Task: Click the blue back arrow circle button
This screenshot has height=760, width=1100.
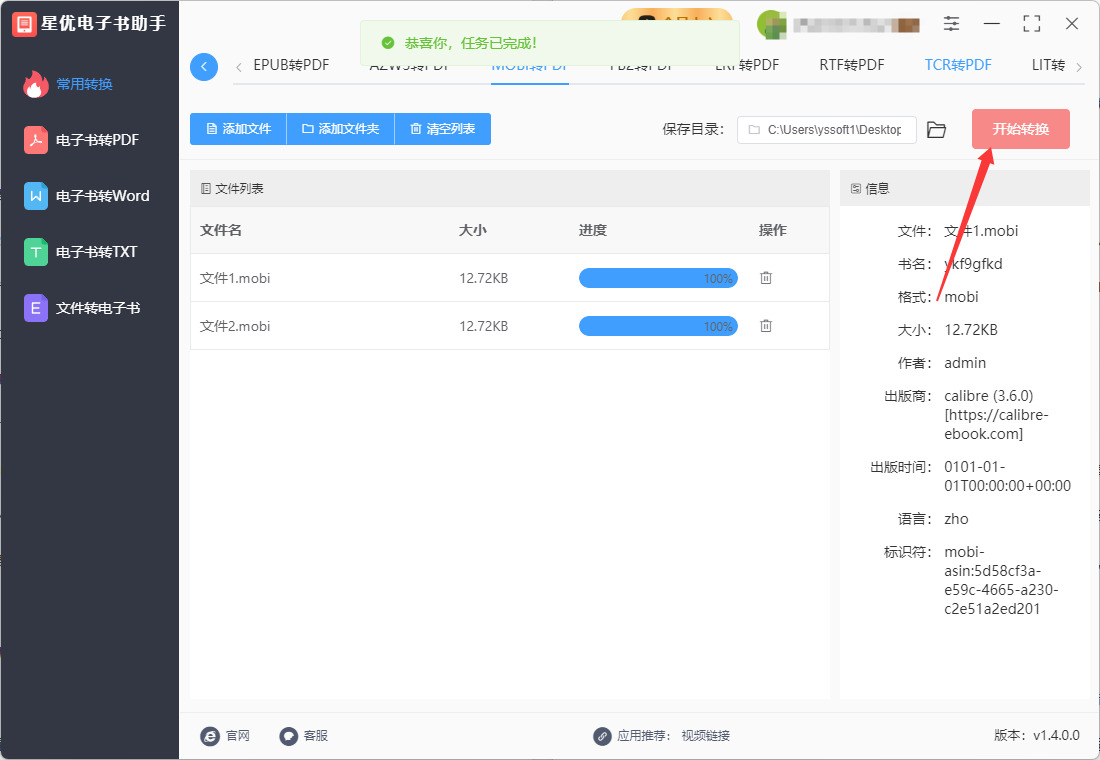Action: pyautogui.click(x=203, y=67)
